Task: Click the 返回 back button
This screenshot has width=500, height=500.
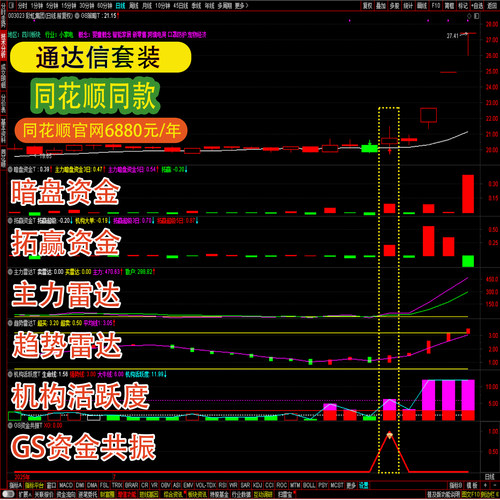Action: 492,6
